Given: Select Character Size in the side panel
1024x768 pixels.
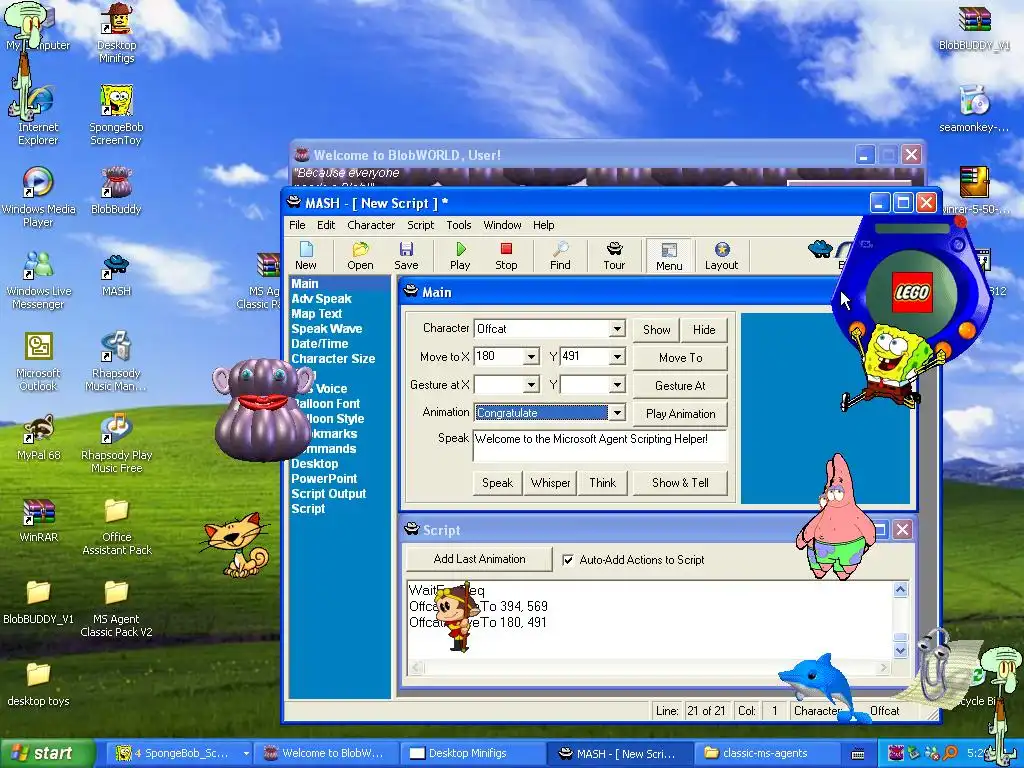Looking at the screenshot, I should (333, 359).
